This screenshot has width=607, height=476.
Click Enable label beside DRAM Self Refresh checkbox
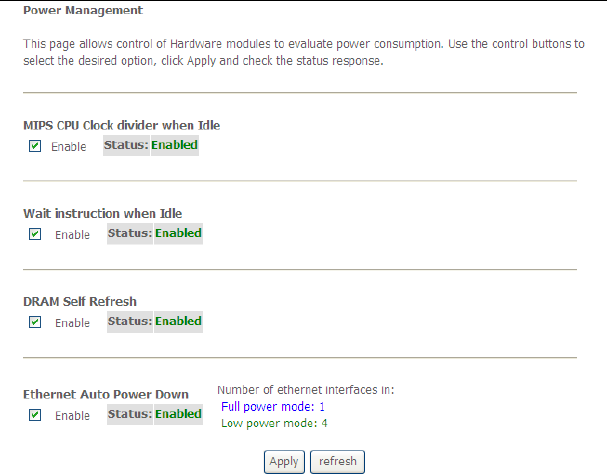point(72,323)
